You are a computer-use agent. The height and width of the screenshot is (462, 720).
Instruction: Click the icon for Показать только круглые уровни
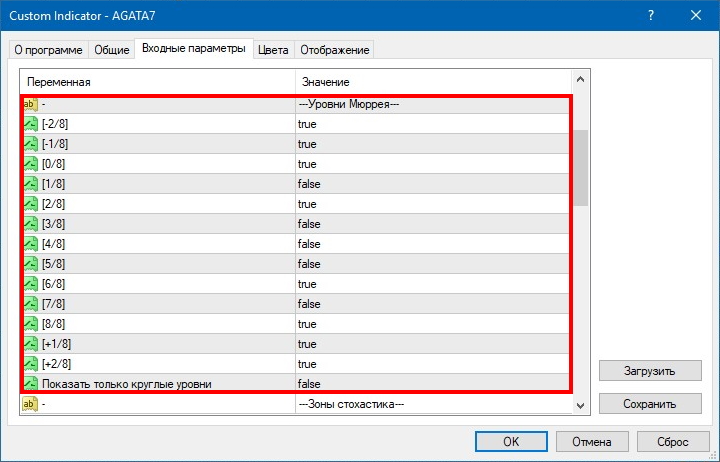30,384
